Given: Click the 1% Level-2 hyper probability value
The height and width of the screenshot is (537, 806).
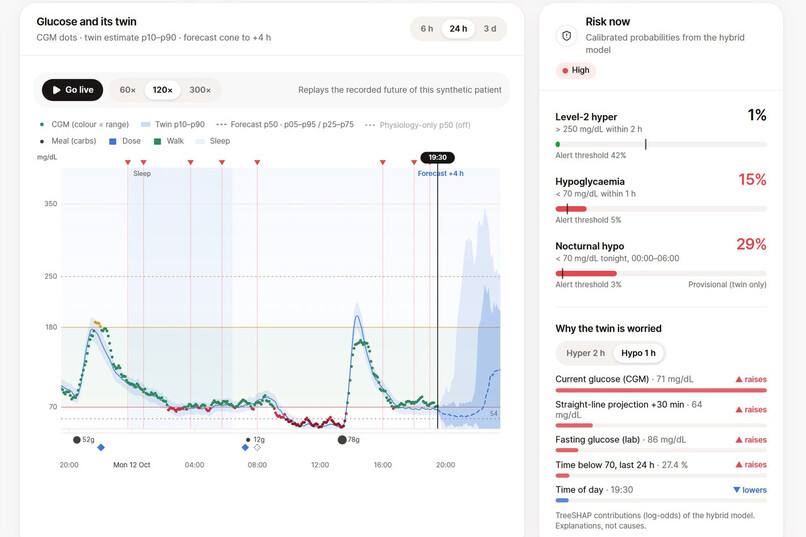Looking at the screenshot, I should tap(757, 115).
